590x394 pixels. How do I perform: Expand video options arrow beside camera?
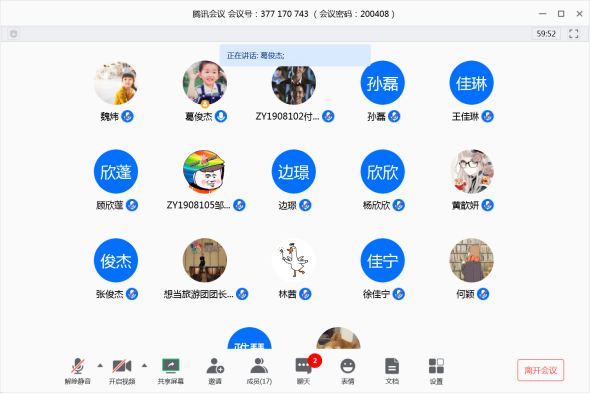click(144, 365)
